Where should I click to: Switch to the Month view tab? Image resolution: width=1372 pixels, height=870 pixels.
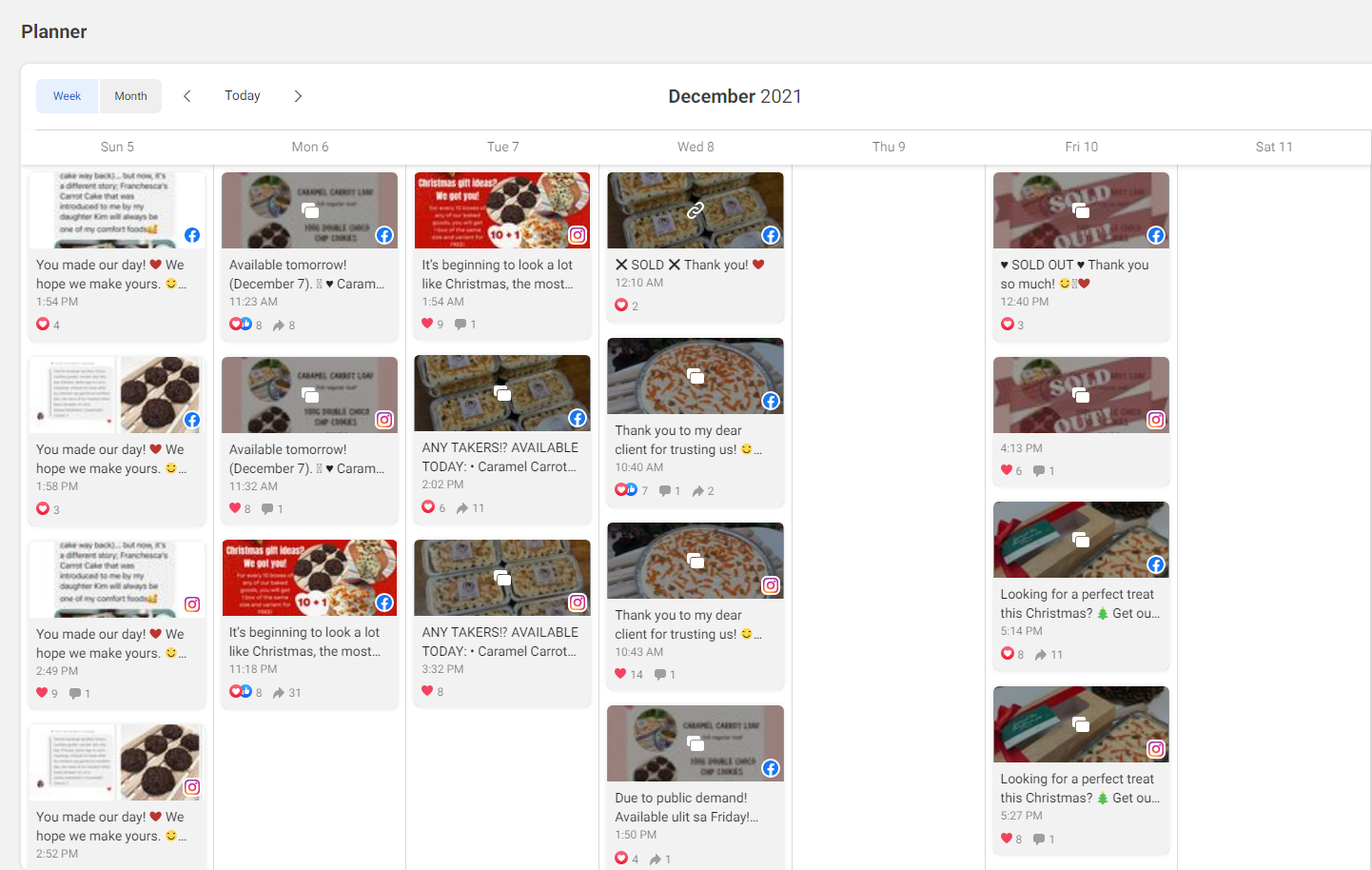click(x=130, y=96)
